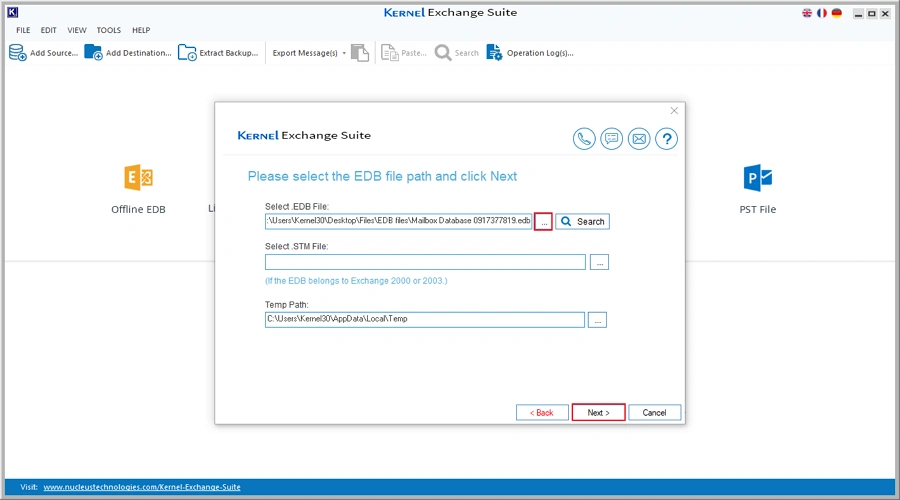Close the EDB selection dialog

tap(674, 111)
